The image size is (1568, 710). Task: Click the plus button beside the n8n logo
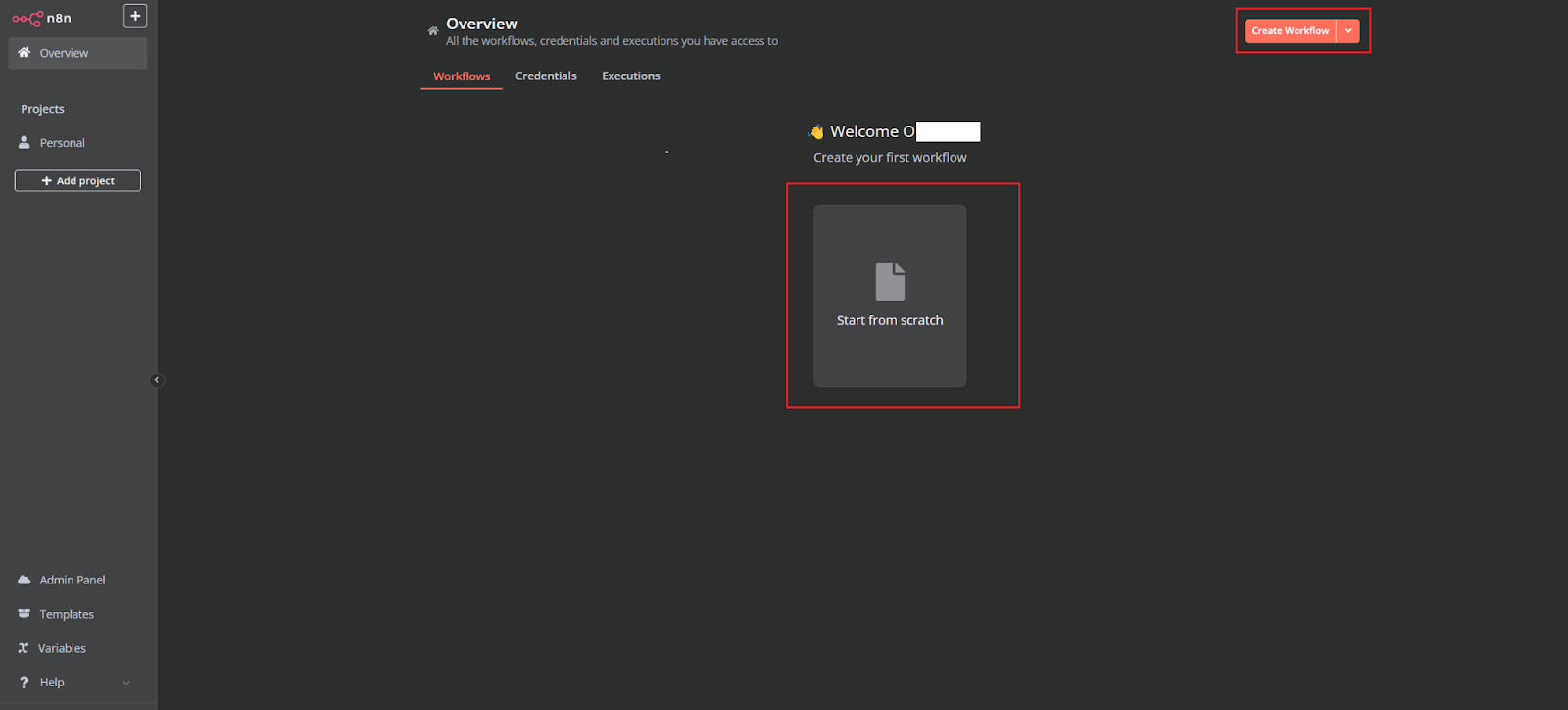(x=135, y=16)
